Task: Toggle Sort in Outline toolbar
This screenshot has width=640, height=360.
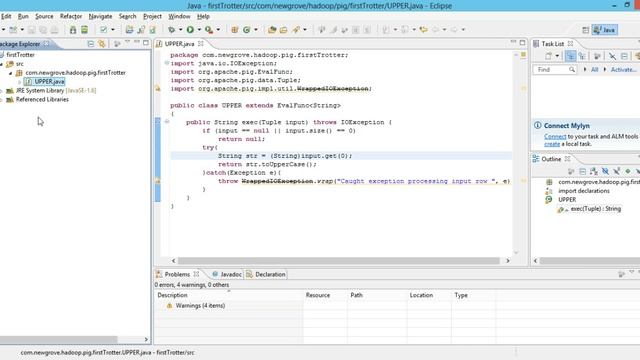Action: coord(594,171)
